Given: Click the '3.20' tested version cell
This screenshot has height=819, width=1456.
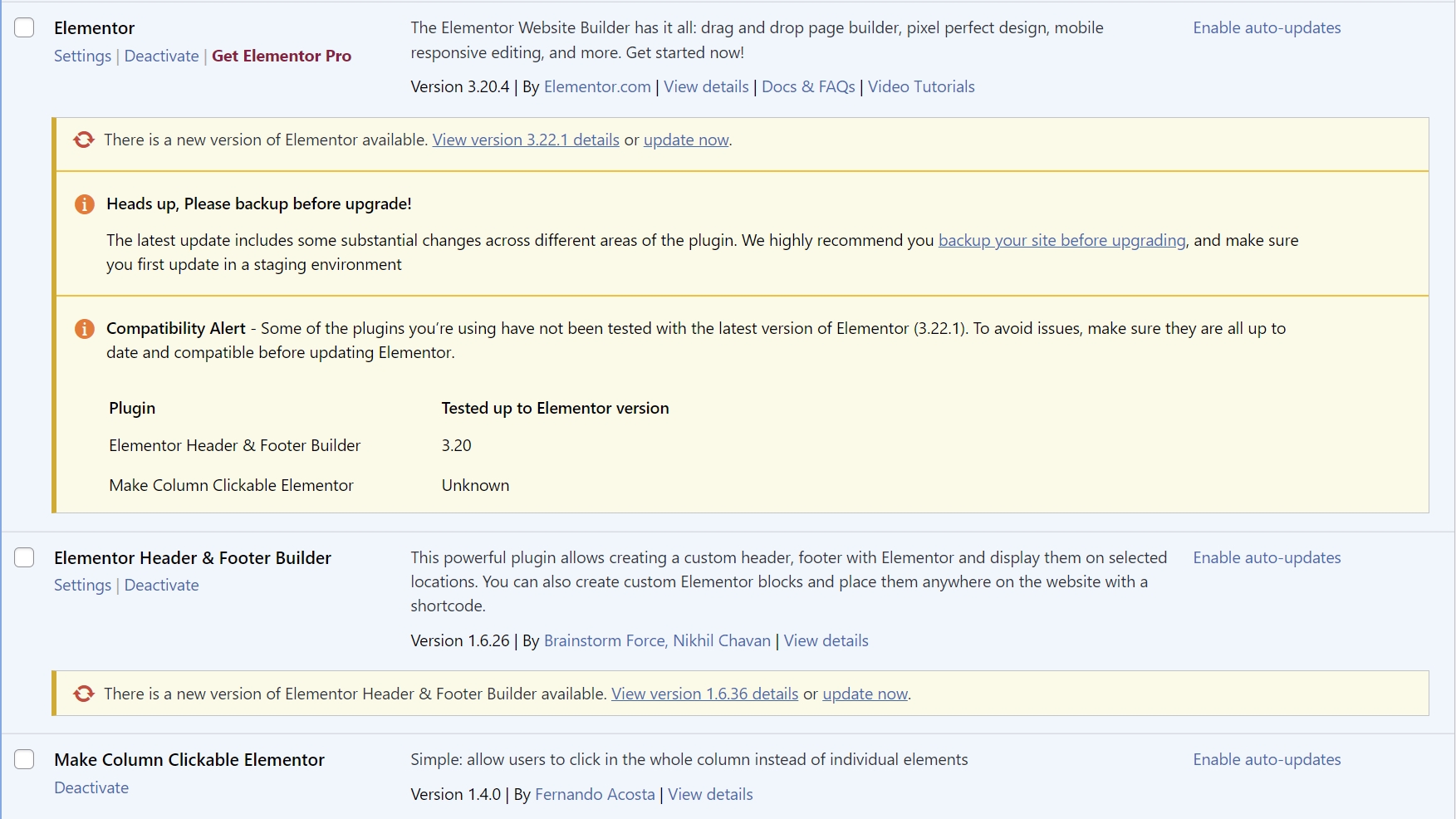Looking at the screenshot, I should [x=456, y=446].
